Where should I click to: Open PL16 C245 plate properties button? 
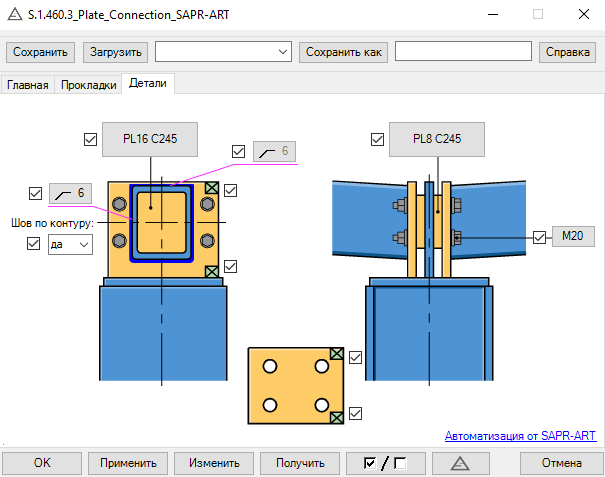coord(150,139)
